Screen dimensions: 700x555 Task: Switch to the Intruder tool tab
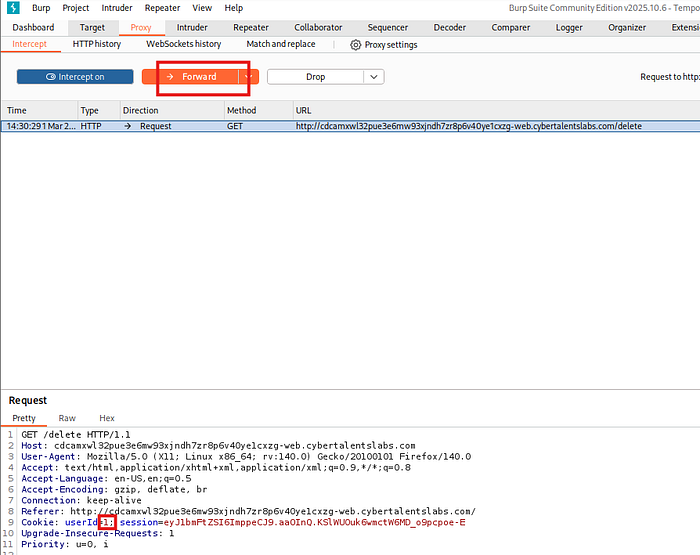(192, 27)
